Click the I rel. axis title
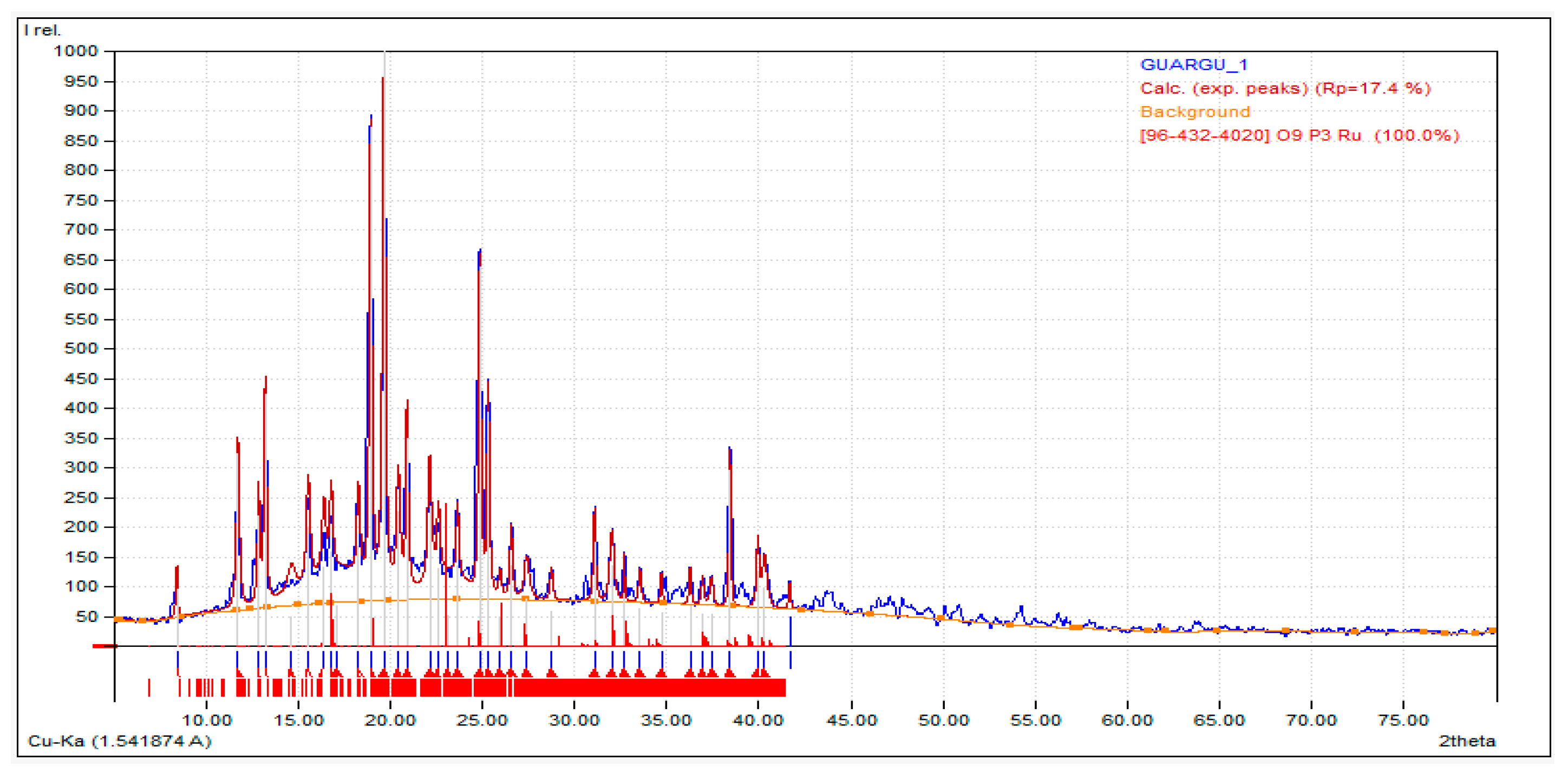The image size is (1568, 773). pos(42,30)
